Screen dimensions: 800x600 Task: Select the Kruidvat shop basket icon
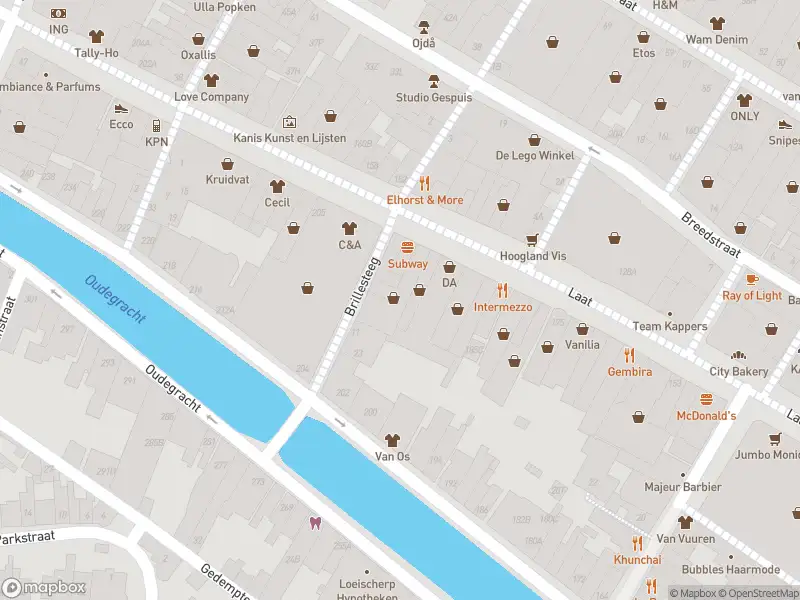click(x=228, y=164)
